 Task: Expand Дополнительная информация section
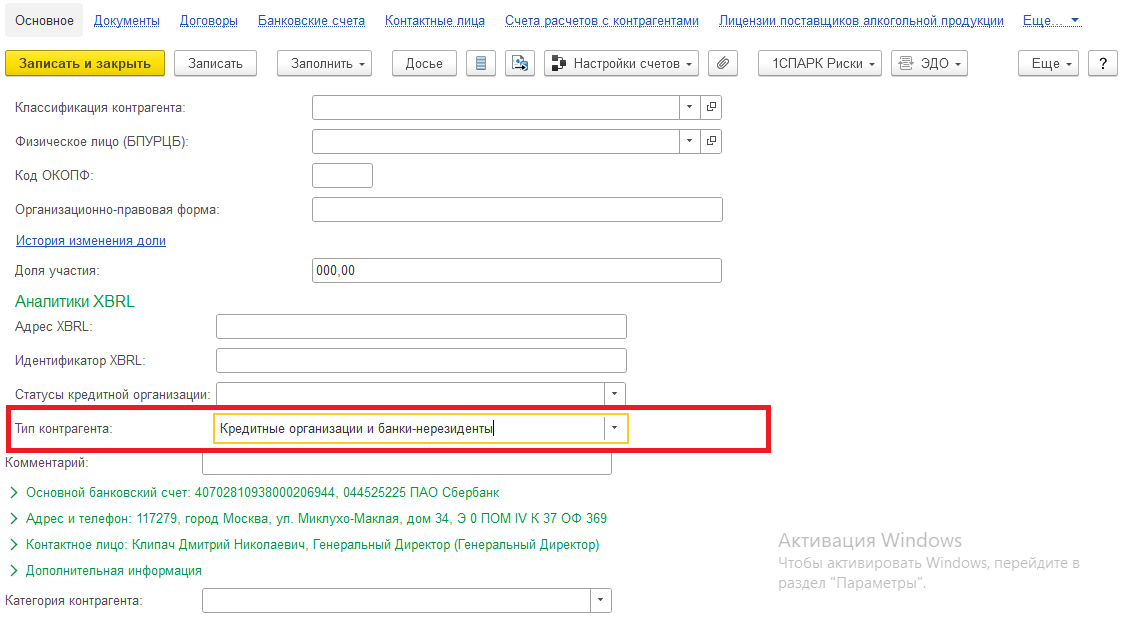pos(14,570)
